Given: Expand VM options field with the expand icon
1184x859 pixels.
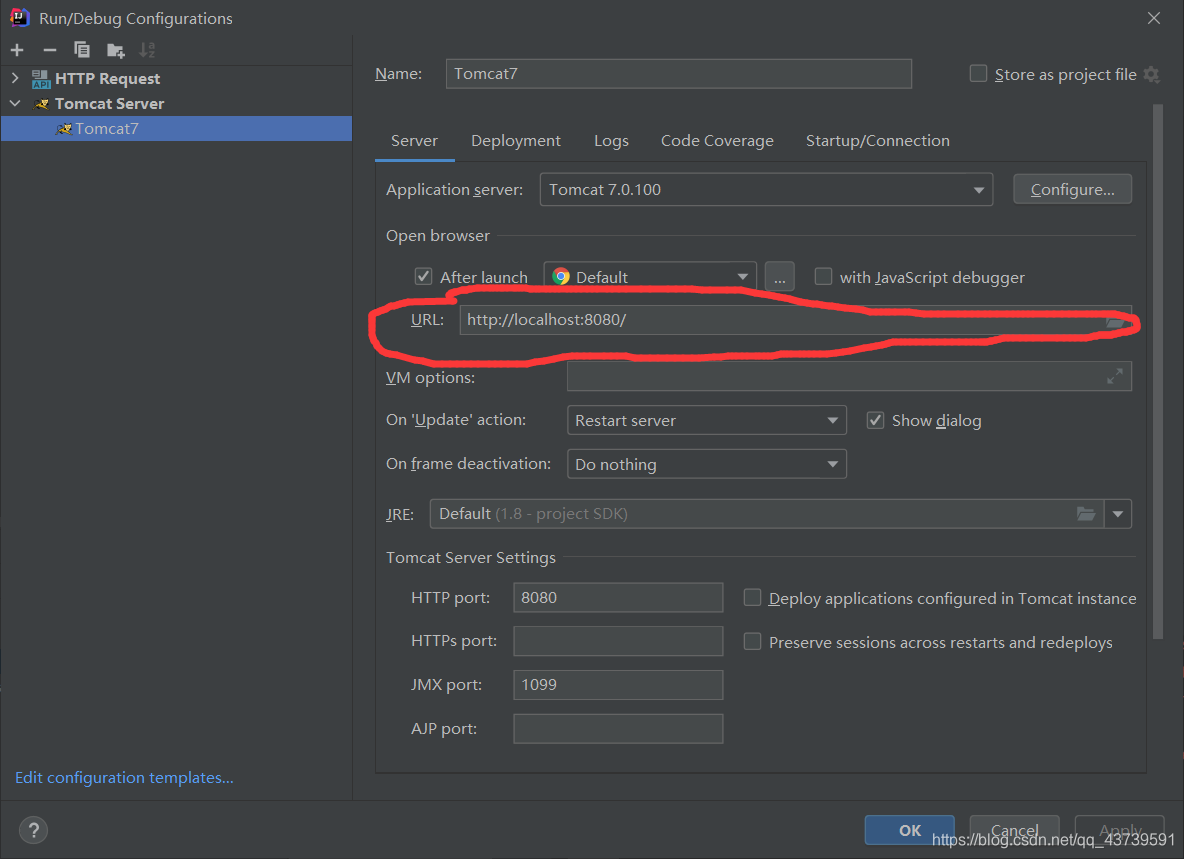Looking at the screenshot, I should pyautogui.click(x=1117, y=376).
